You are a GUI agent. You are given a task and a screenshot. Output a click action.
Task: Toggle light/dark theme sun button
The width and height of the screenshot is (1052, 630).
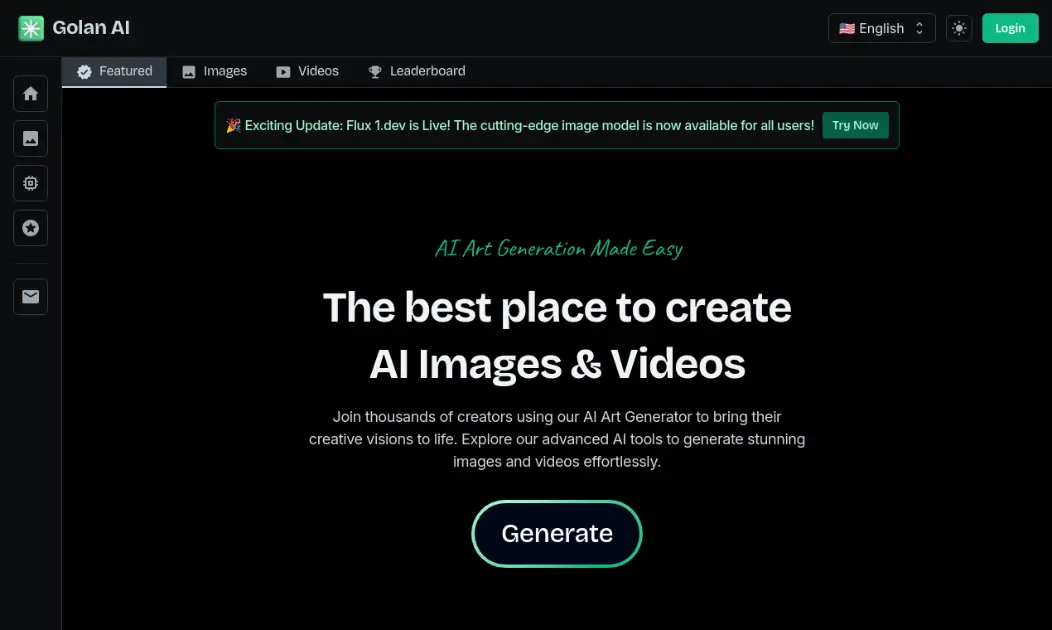pos(959,28)
